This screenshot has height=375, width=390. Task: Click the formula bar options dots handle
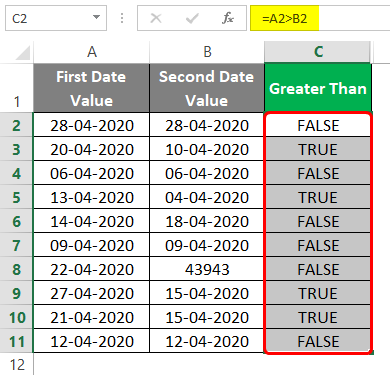pos(122,18)
